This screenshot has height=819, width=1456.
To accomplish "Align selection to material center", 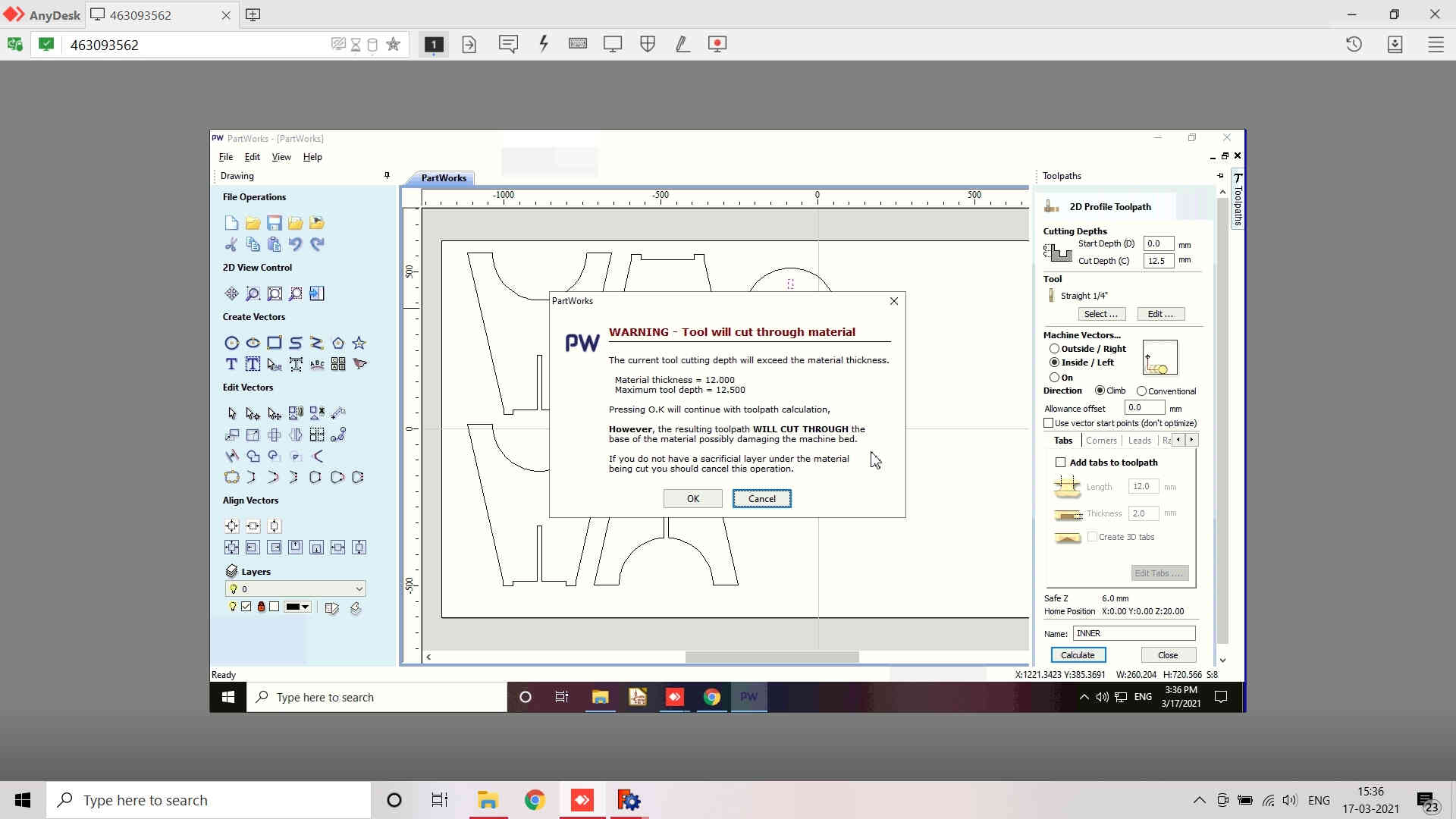I will [x=231, y=526].
